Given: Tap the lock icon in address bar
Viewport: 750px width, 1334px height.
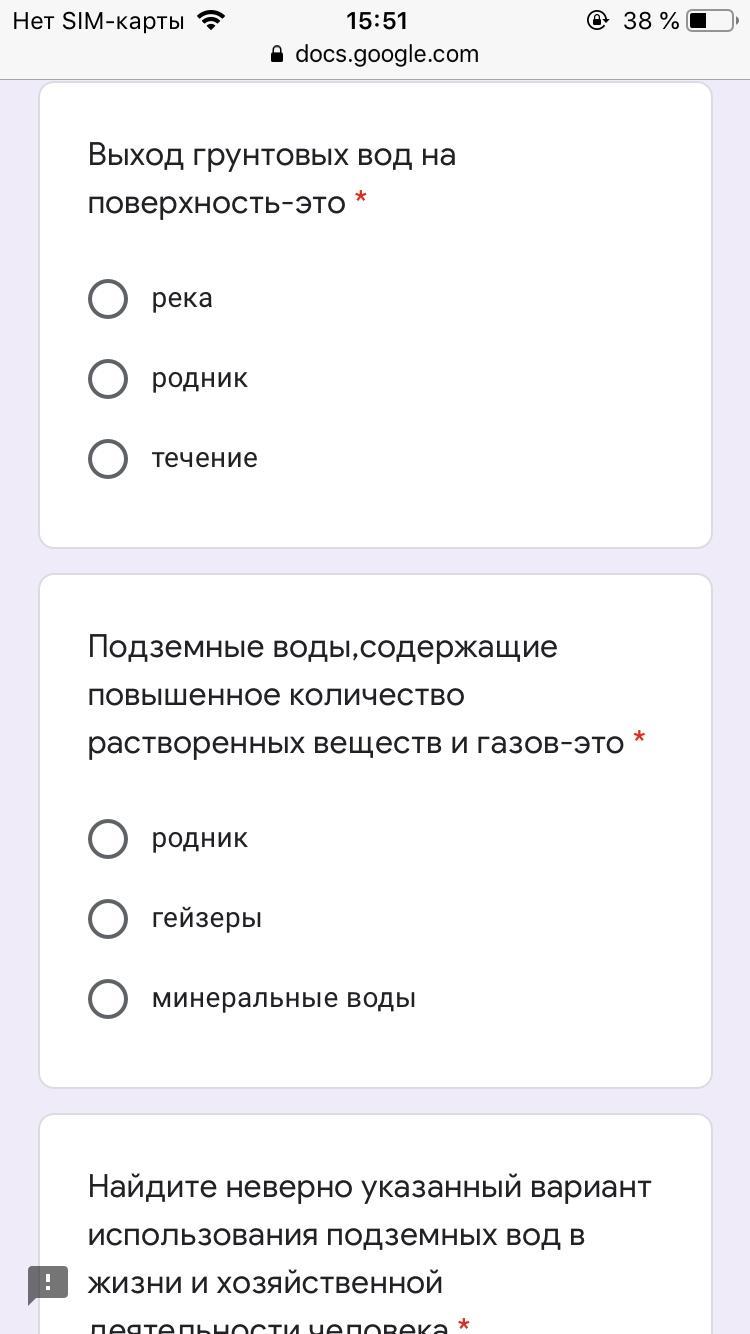Looking at the screenshot, I should click(277, 55).
